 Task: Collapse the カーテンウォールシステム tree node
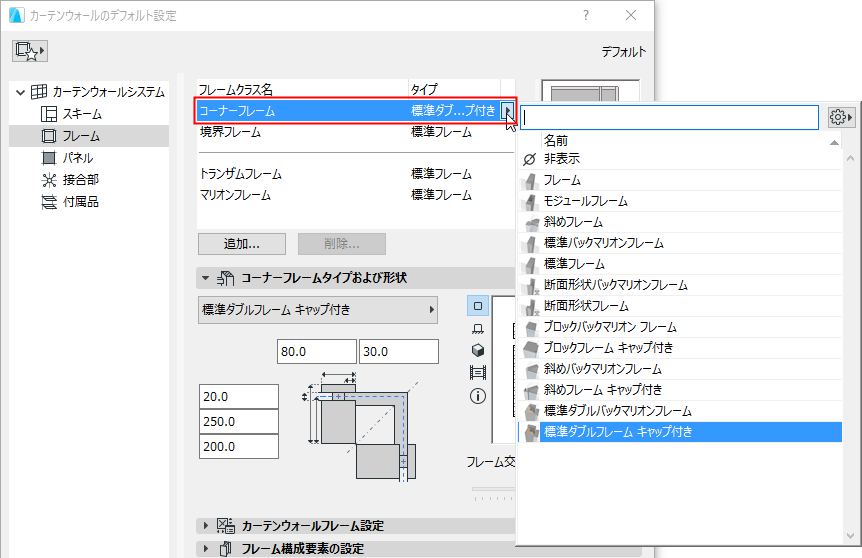[x=20, y=92]
